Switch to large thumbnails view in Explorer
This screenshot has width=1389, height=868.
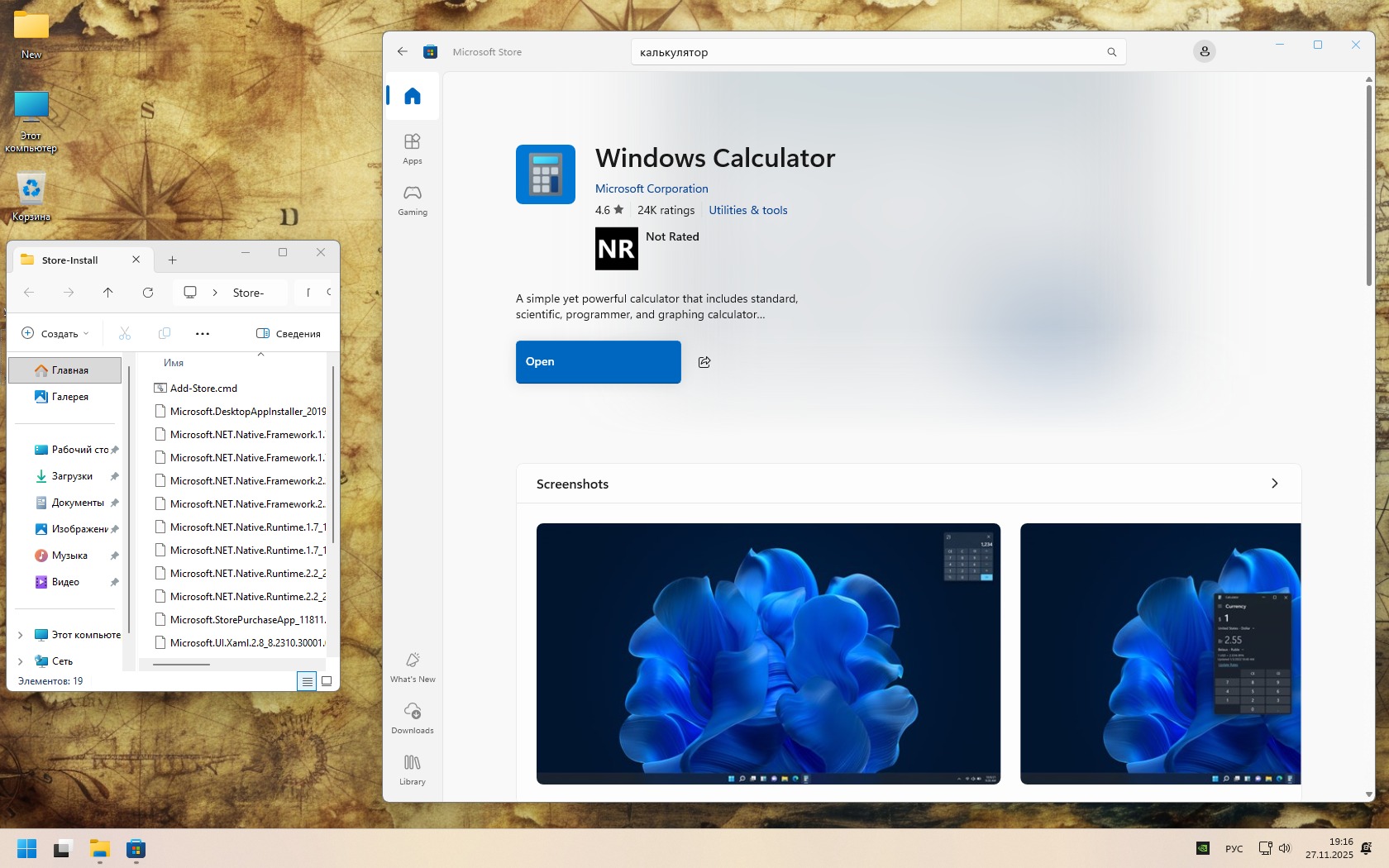(327, 681)
